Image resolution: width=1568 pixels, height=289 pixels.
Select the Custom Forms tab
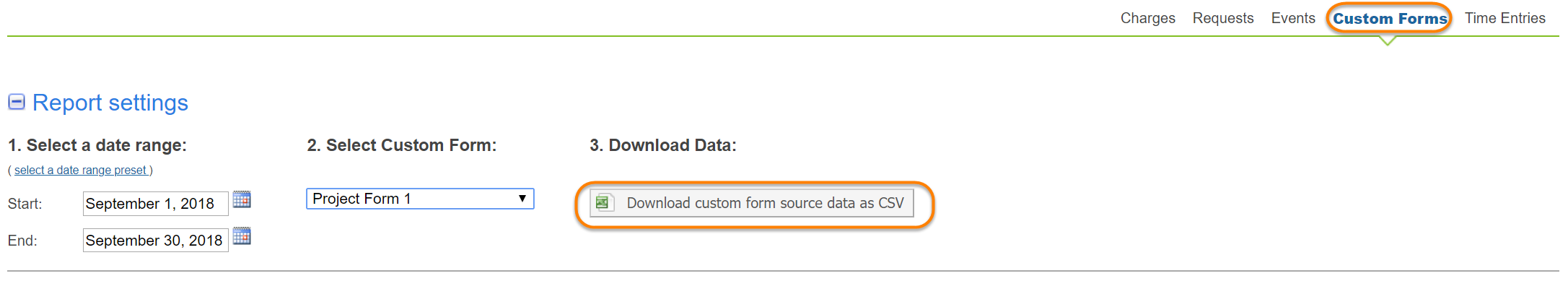point(1389,19)
